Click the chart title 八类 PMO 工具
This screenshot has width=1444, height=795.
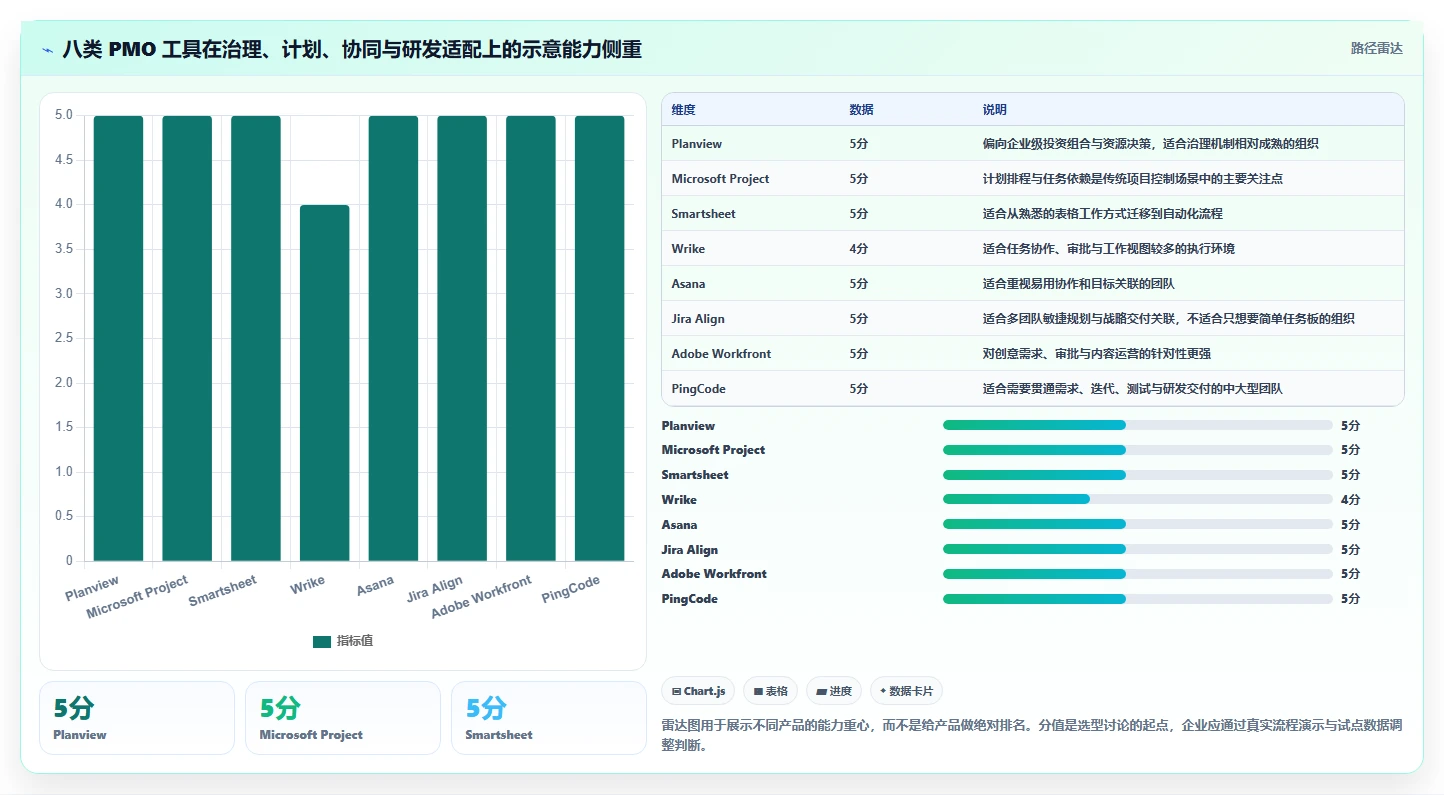click(x=352, y=49)
